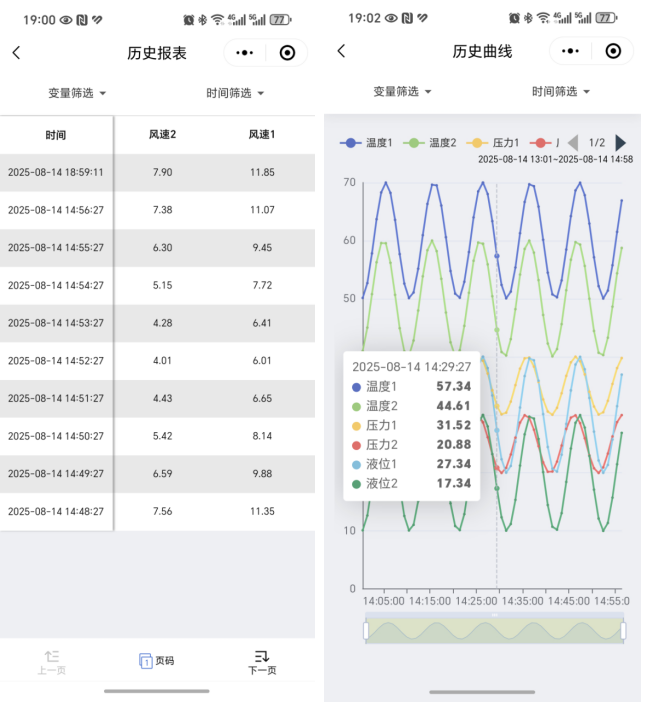
Task: Toggle 温度2 series in chart legend
Action: (x=429, y=143)
